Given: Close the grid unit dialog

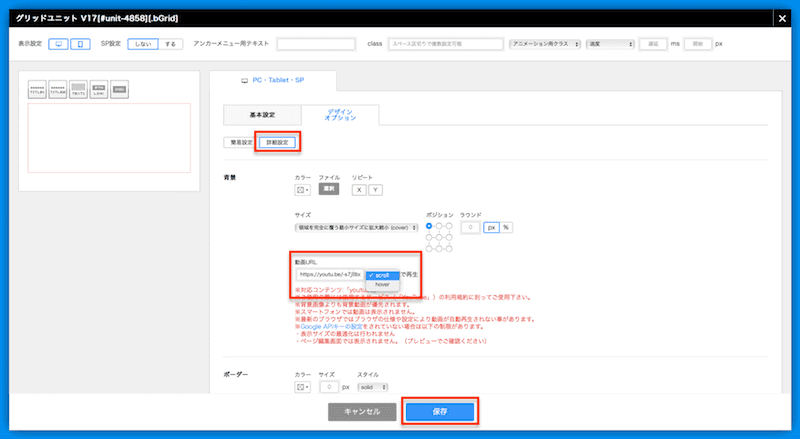Looking at the screenshot, I should pos(781,15).
